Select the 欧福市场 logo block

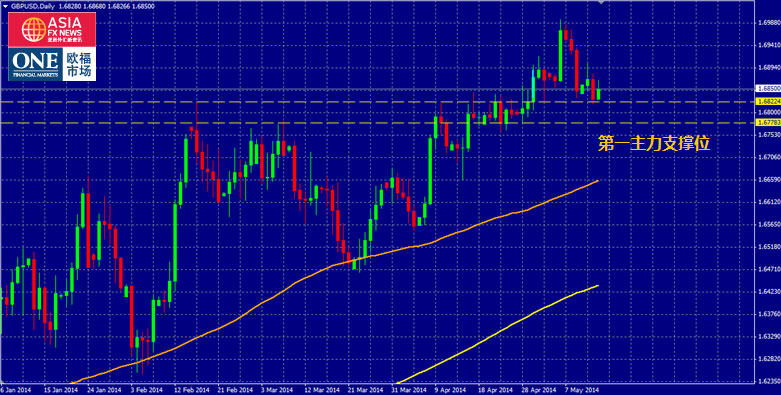79,64
